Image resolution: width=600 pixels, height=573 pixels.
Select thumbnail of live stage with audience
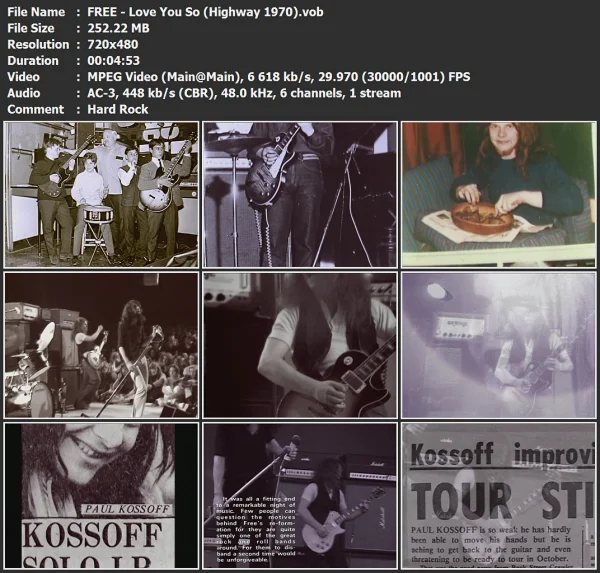click(101, 345)
